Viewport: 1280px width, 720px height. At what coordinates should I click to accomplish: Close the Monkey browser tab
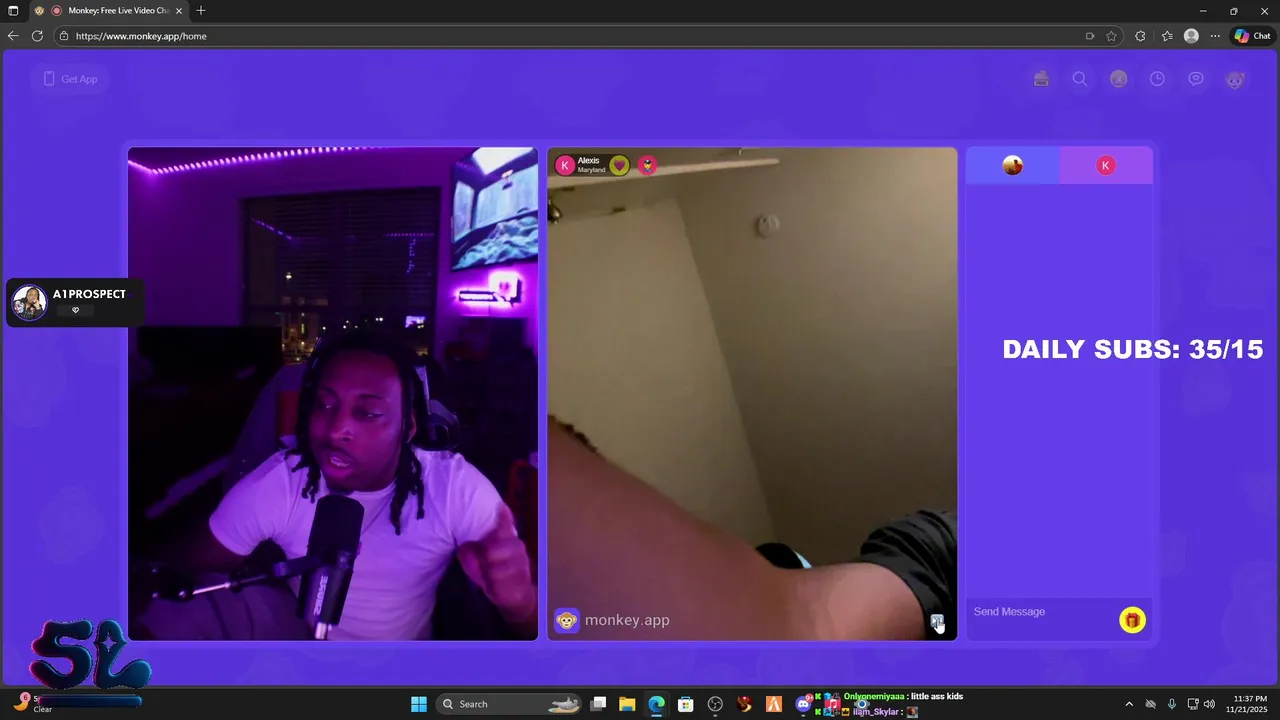179,11
